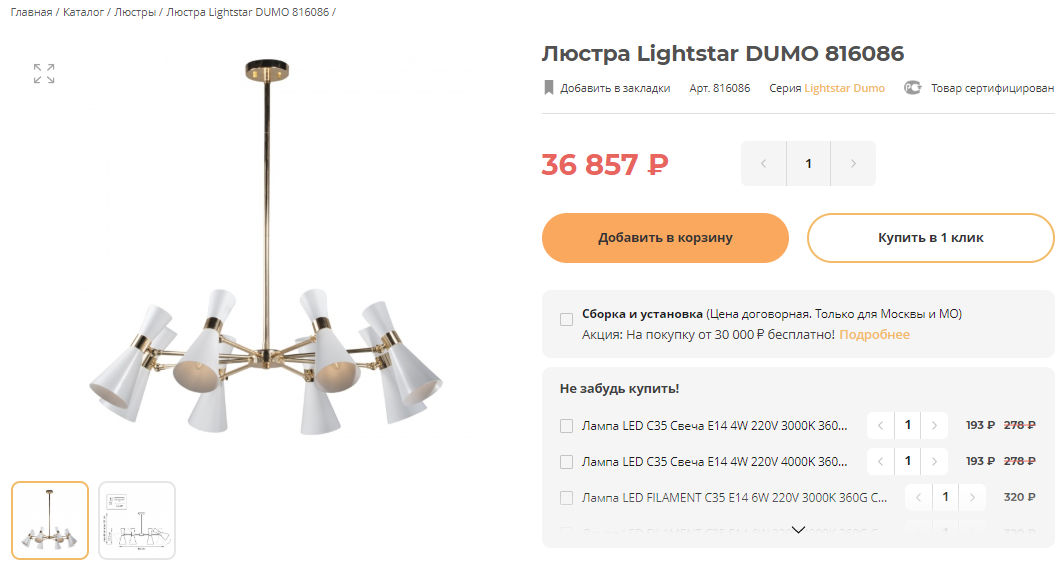Open Подробнее link about the installation promo
Viewport: 1063px width, 562px height.
click(x=875, y=335)
